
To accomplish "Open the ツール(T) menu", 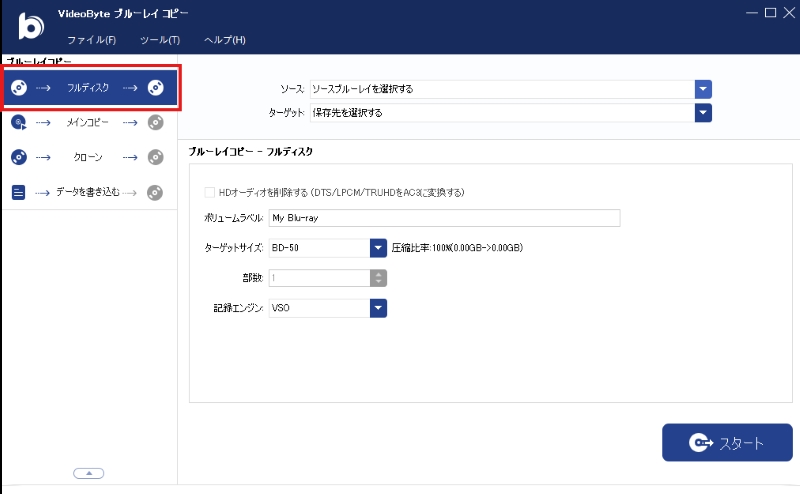I will 160,40.
